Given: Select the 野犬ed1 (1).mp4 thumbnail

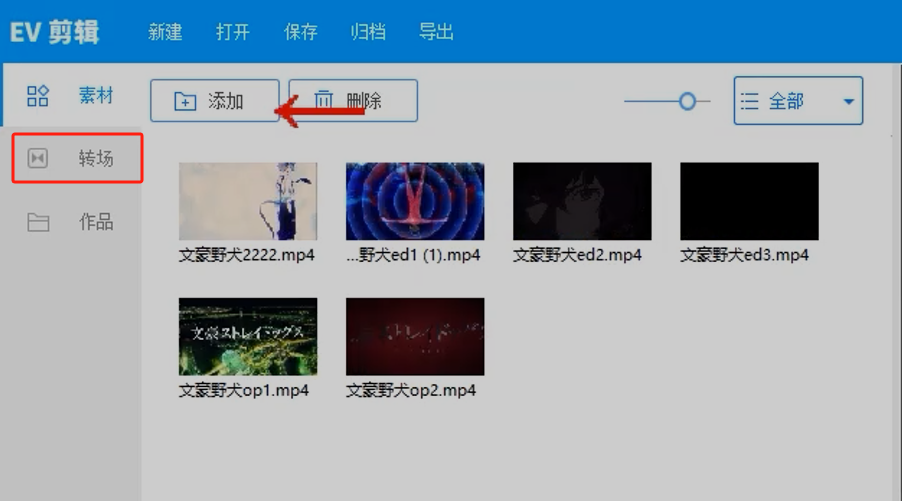Looking at the screenshot, I should click(415, 201).
